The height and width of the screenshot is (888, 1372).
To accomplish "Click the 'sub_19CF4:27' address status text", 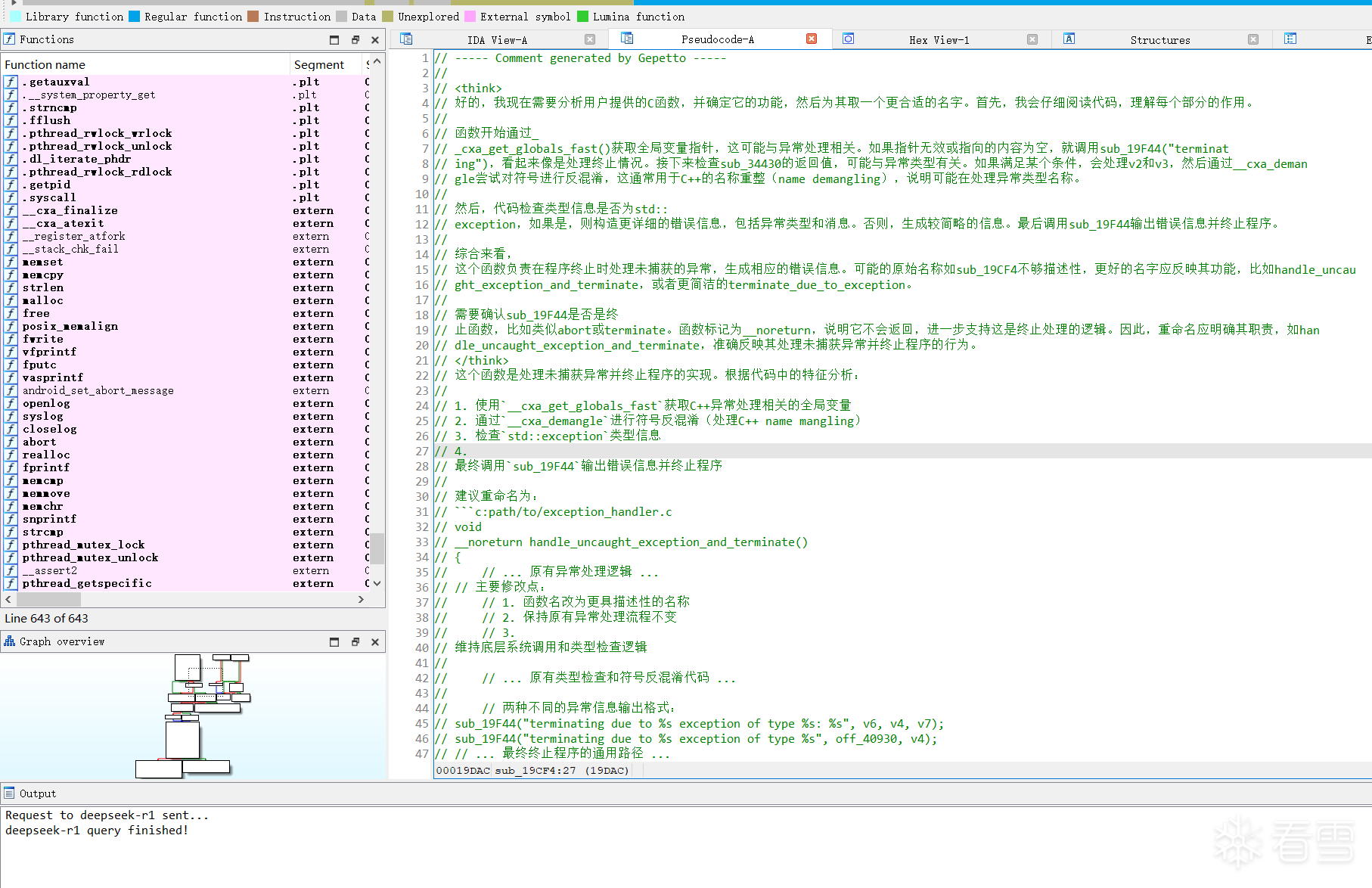I will coord(535,770).
